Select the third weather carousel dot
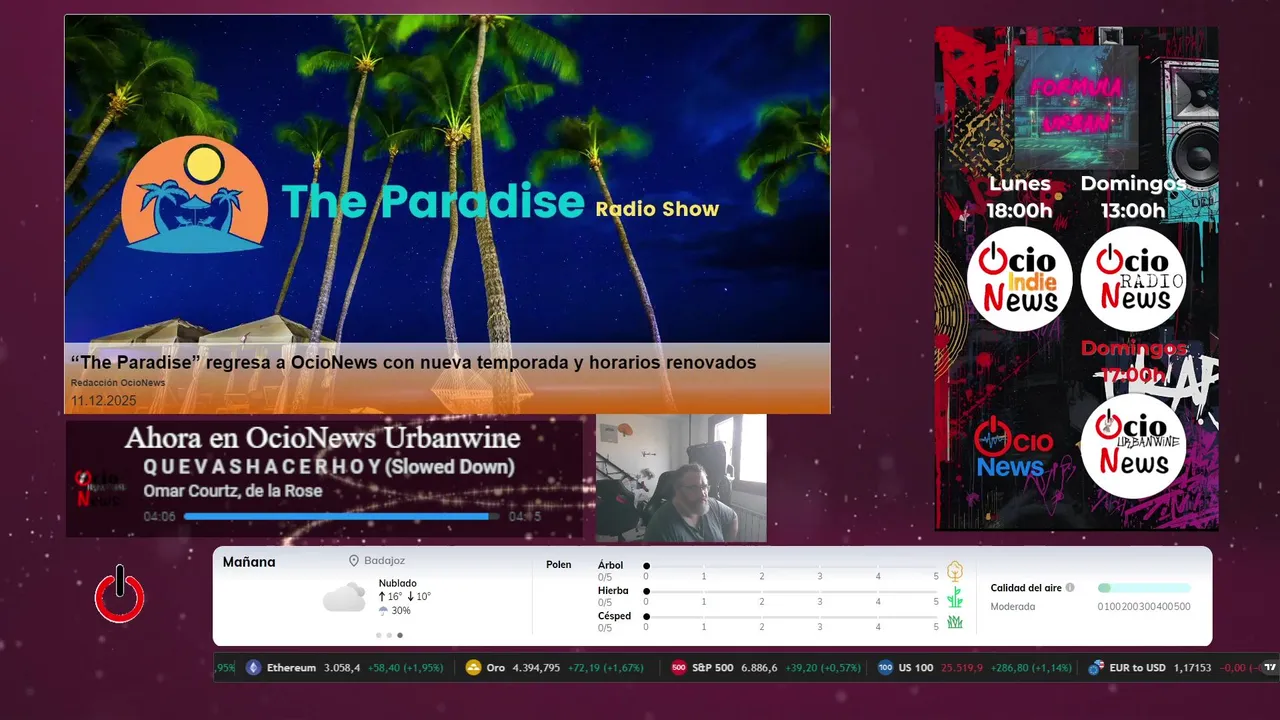This screenshot has height=720, width=1280. (x=400, y=635)
